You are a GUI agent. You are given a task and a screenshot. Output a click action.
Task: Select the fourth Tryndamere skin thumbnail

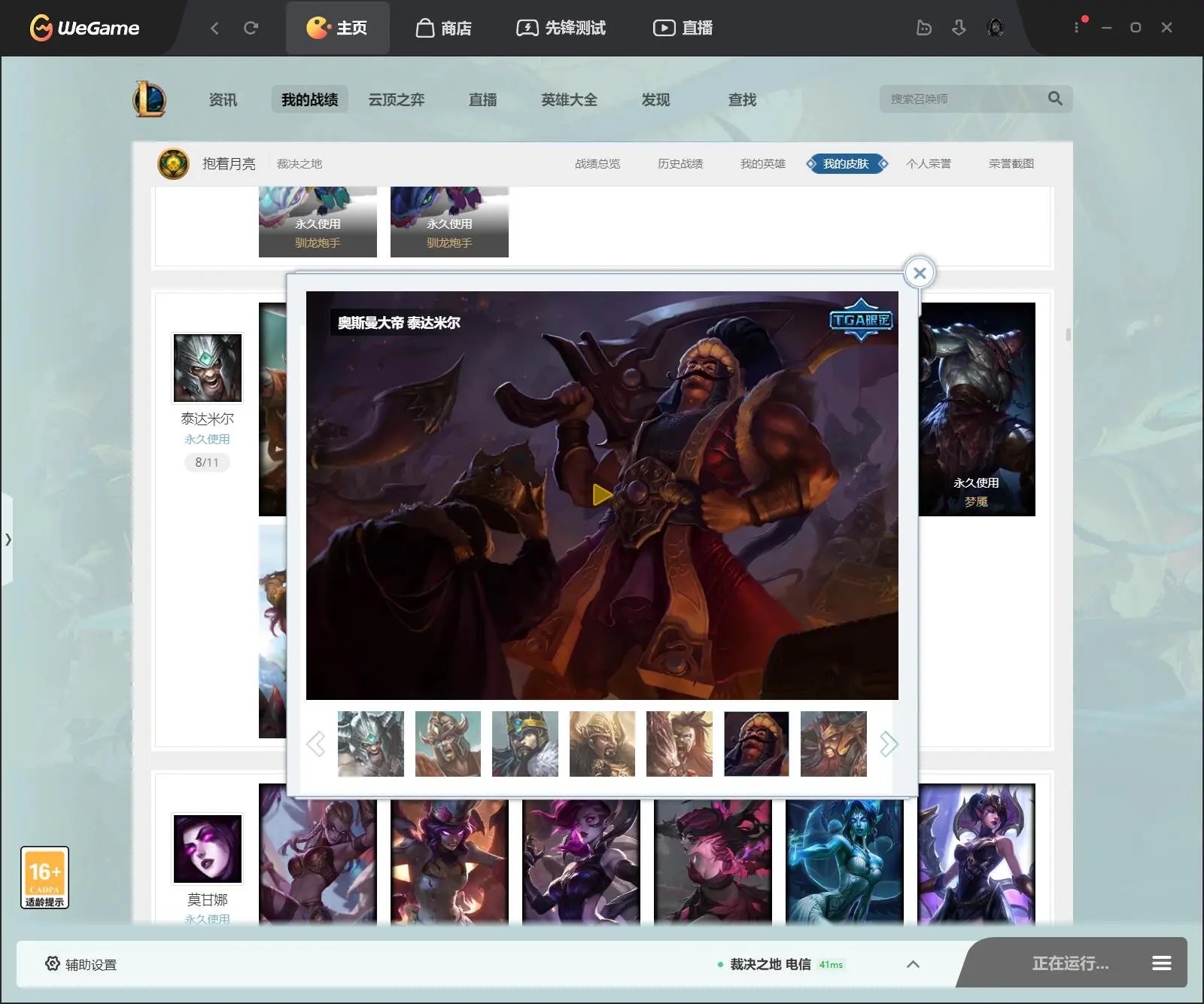(x=602, y=744)
